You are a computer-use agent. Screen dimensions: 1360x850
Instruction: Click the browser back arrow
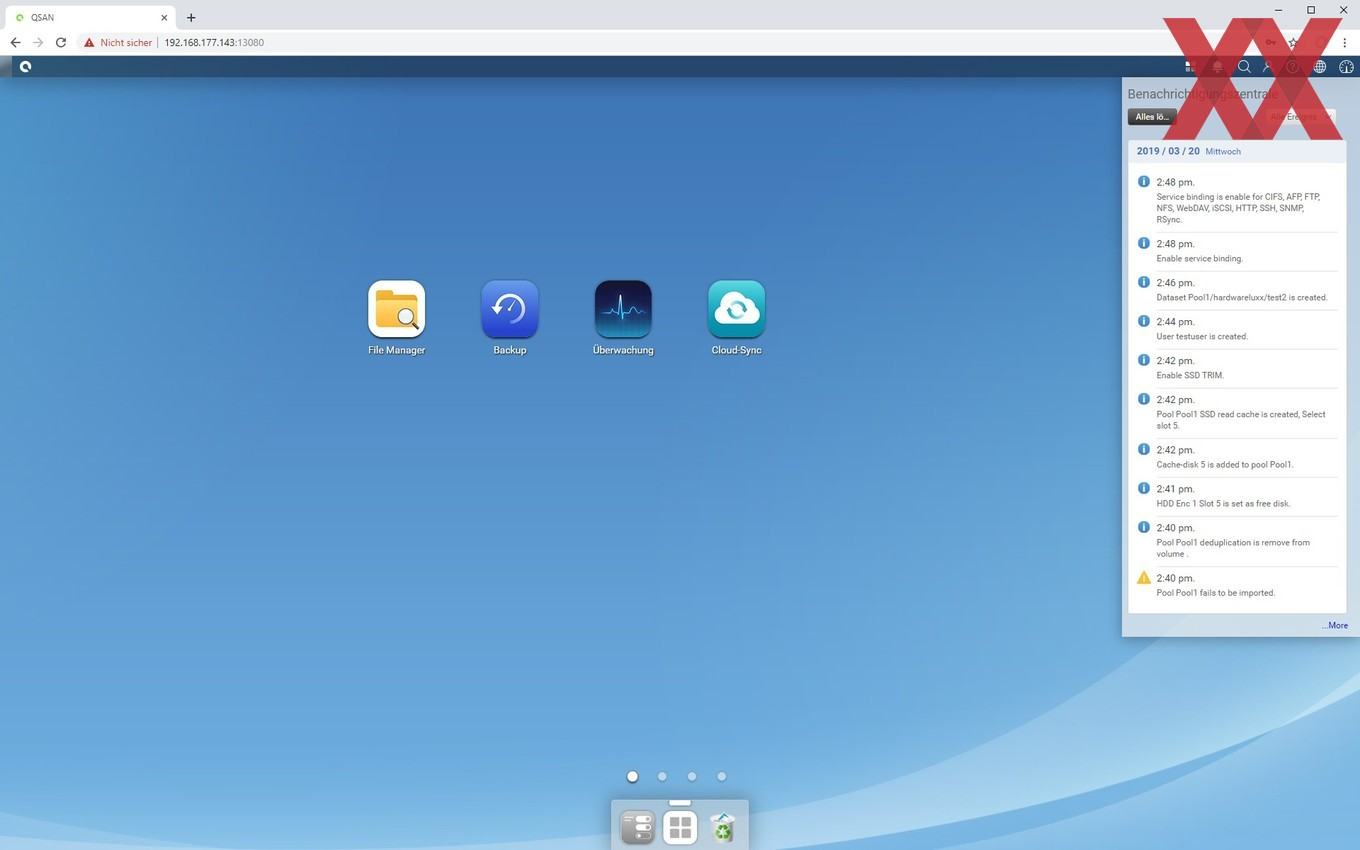[x=15, y=42]
